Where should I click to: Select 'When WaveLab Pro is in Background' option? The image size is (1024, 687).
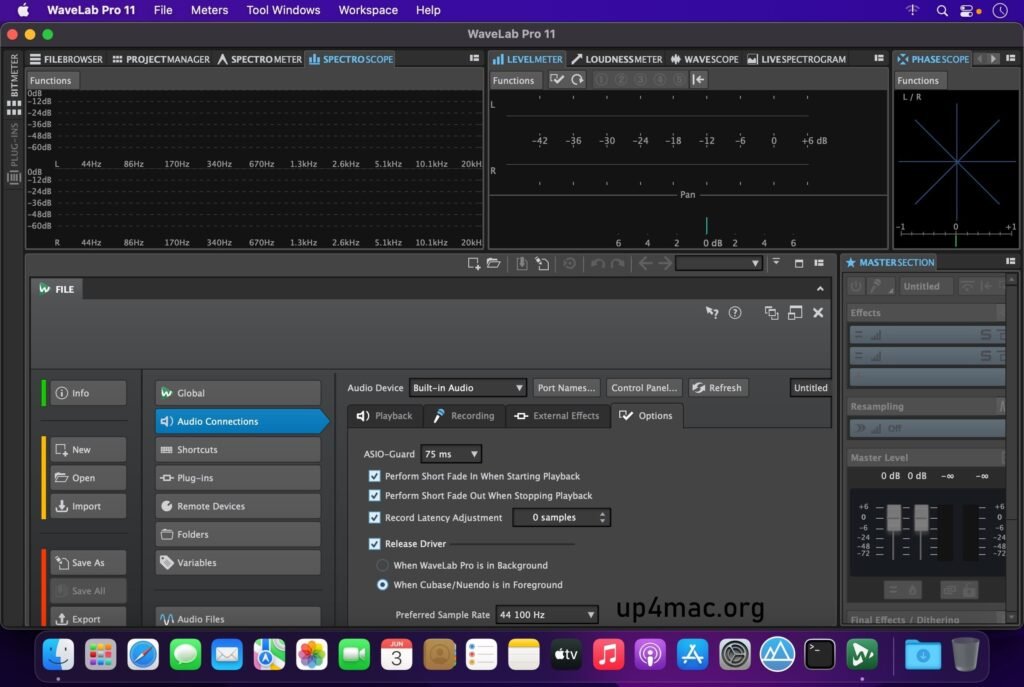[382, 564]
